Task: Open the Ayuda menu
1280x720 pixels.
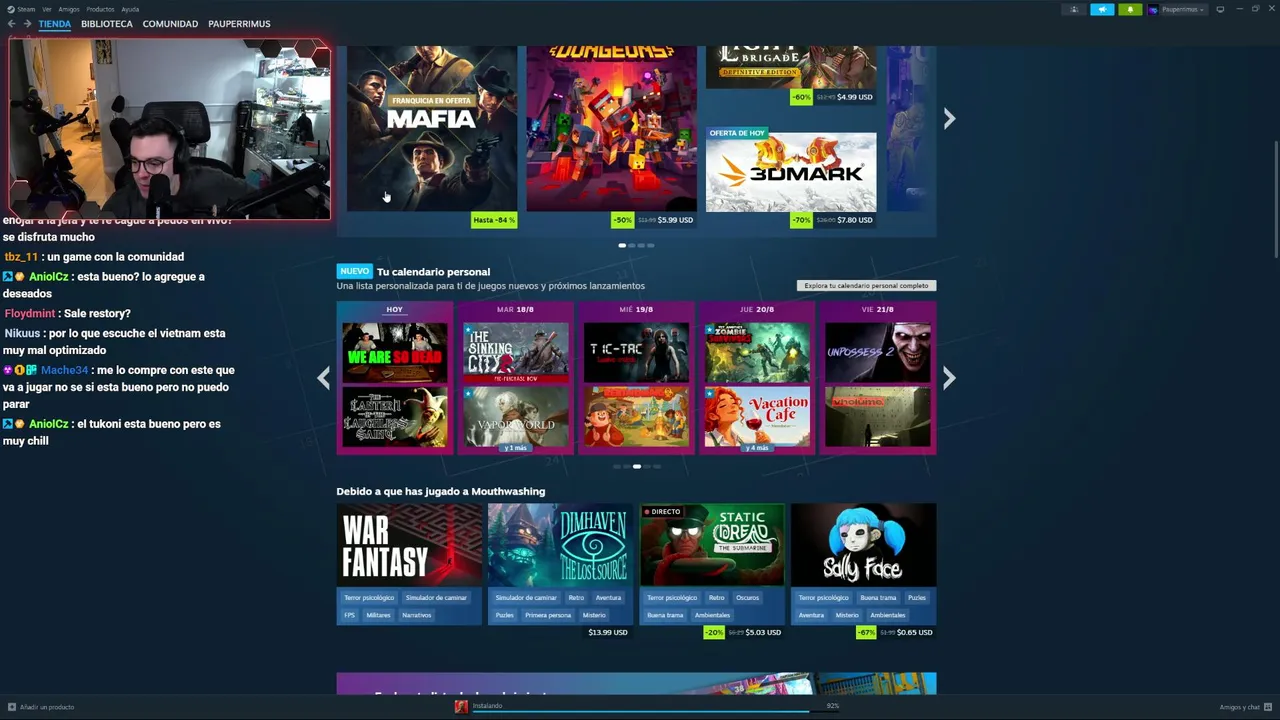Action: (130, 9)
